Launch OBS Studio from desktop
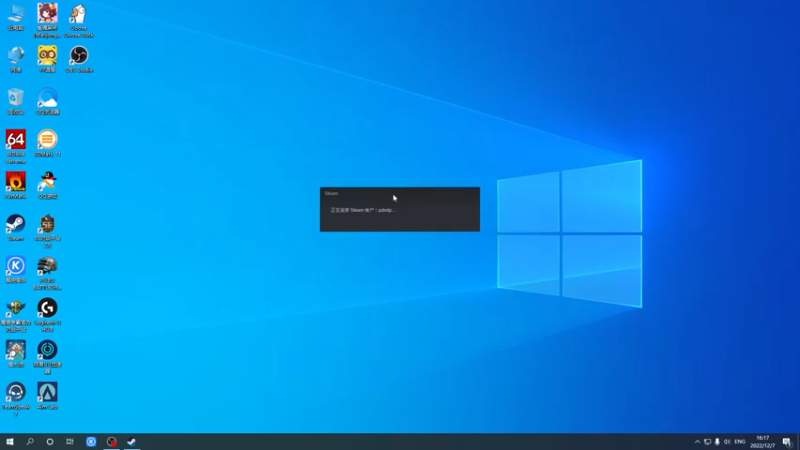The width and height of the screenshot is (800, 450). click(x=79, y=59)
